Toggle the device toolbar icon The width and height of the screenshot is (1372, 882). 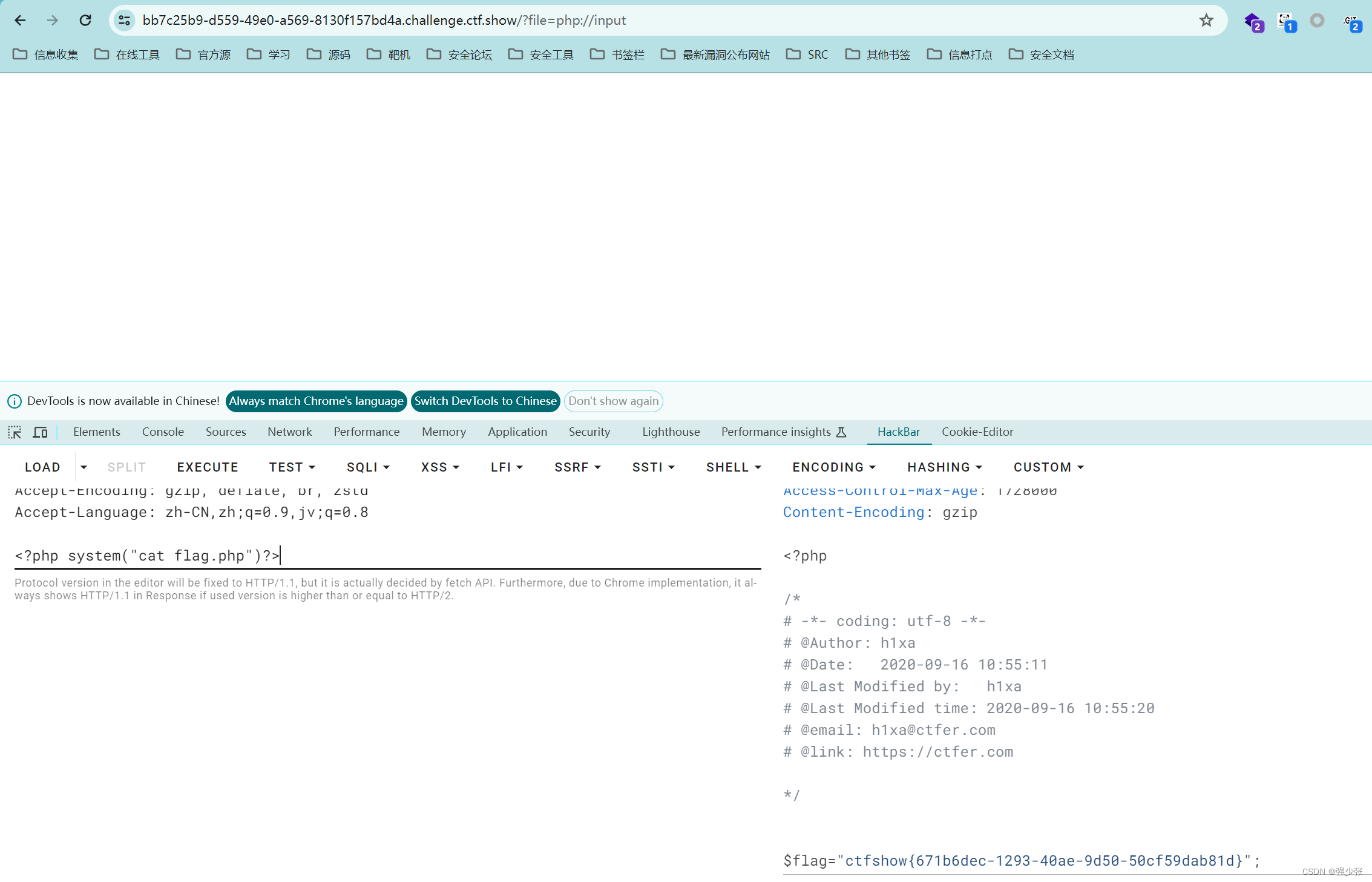pyautogui.click(x=40, y=432)
